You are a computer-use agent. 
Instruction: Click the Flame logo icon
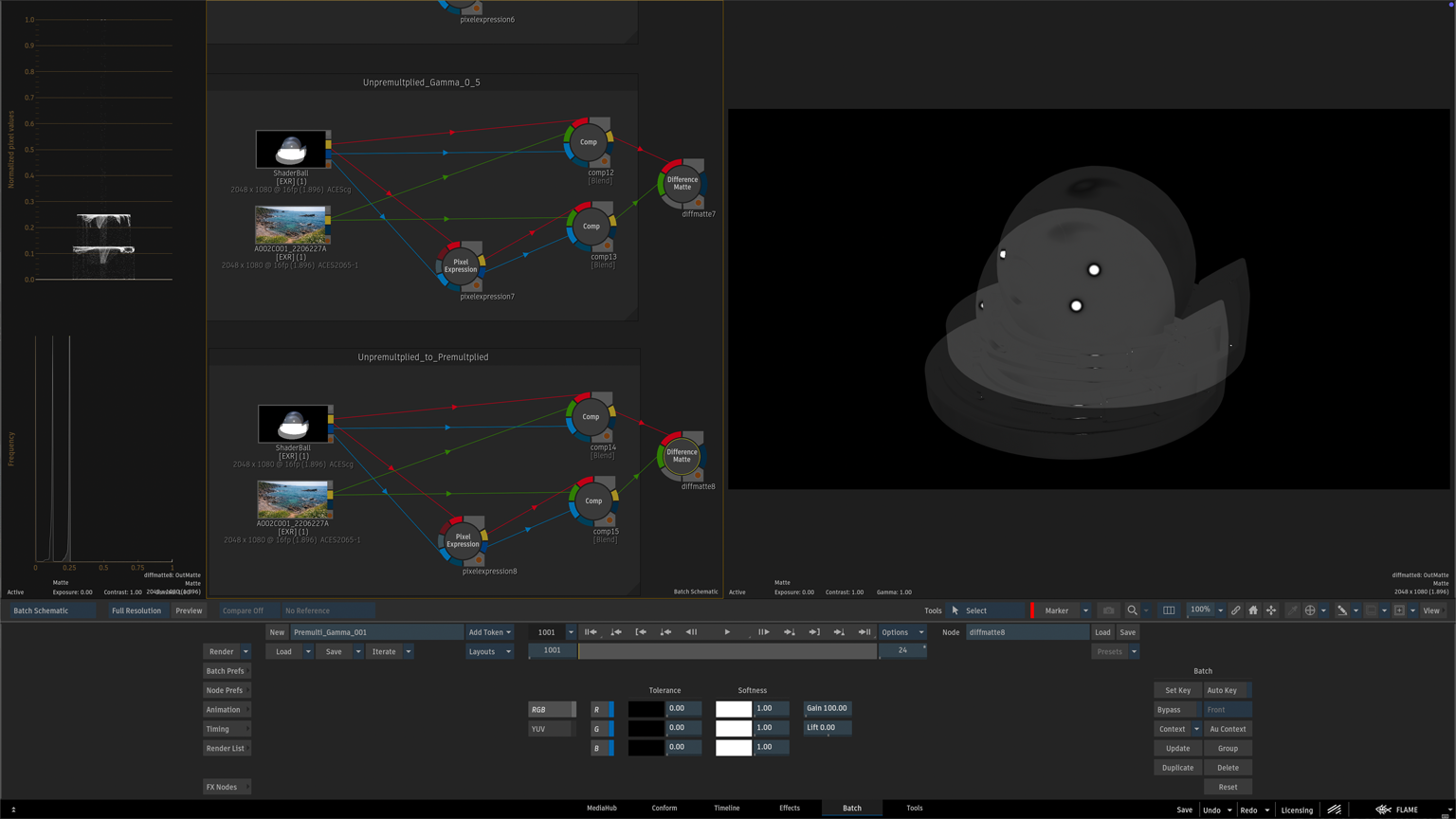pyautogui.click(x=1384, y=810)
